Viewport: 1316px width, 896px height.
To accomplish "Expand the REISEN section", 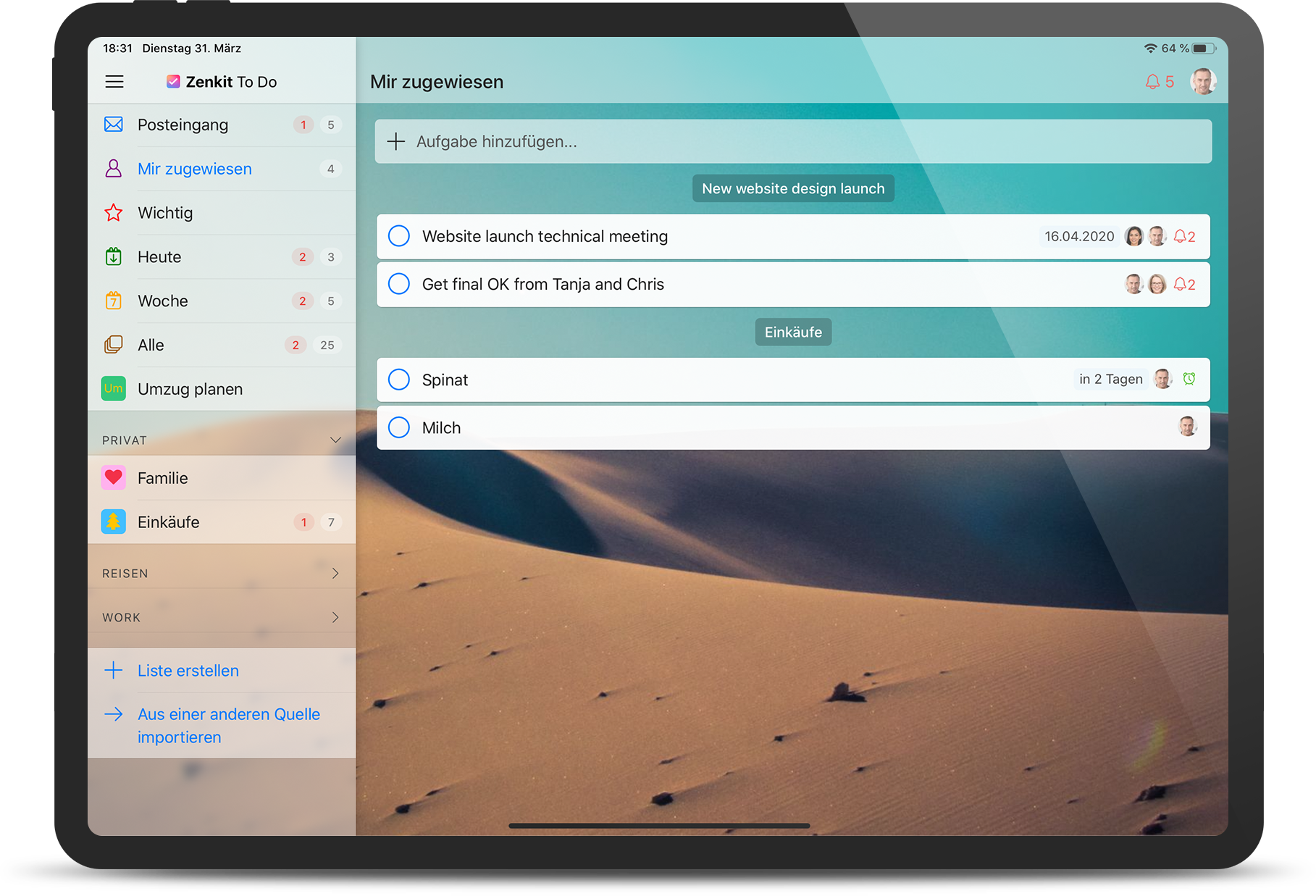I will 335,574.
